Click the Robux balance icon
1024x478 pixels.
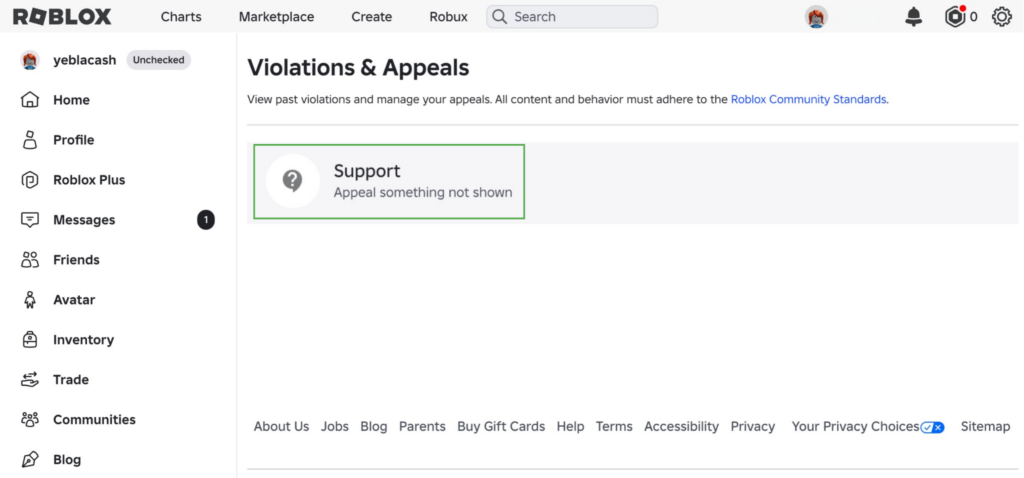[x=955, y=16]
